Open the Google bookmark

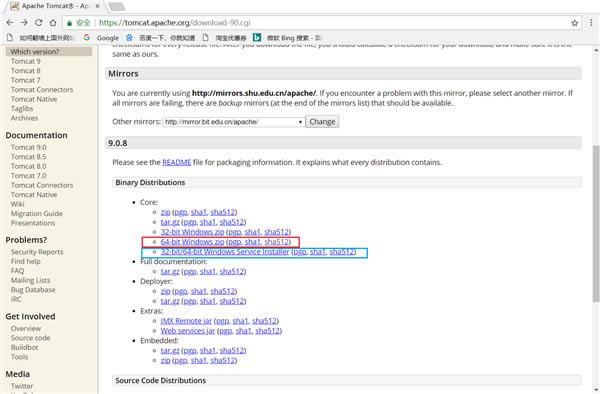click(101, 38)
